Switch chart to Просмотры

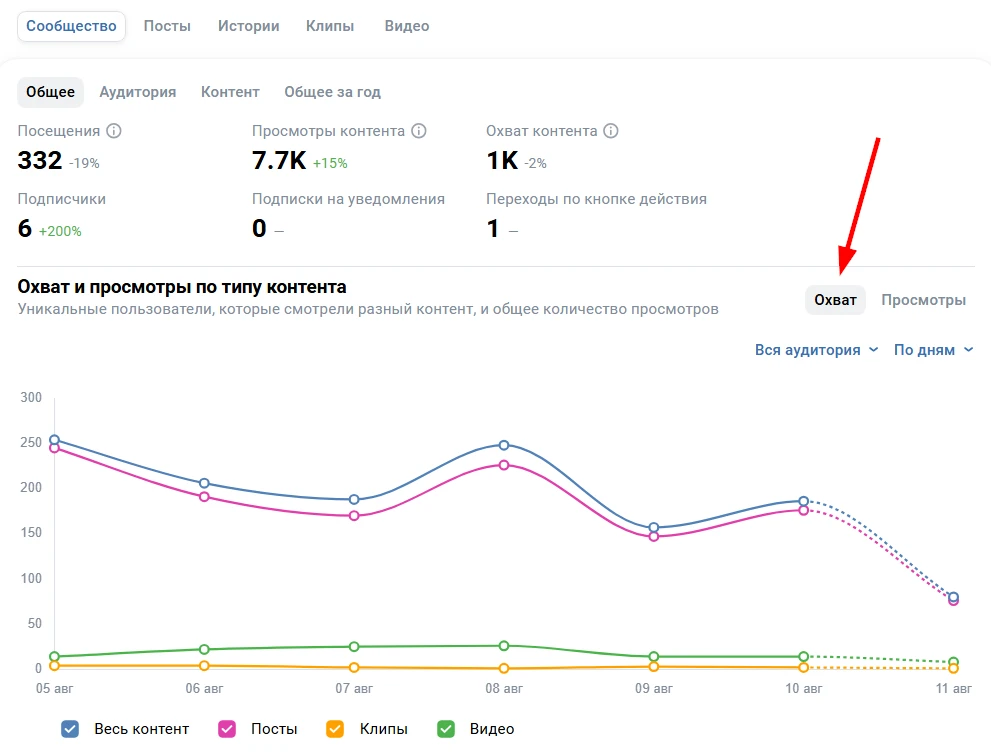[x=923, y=300]
